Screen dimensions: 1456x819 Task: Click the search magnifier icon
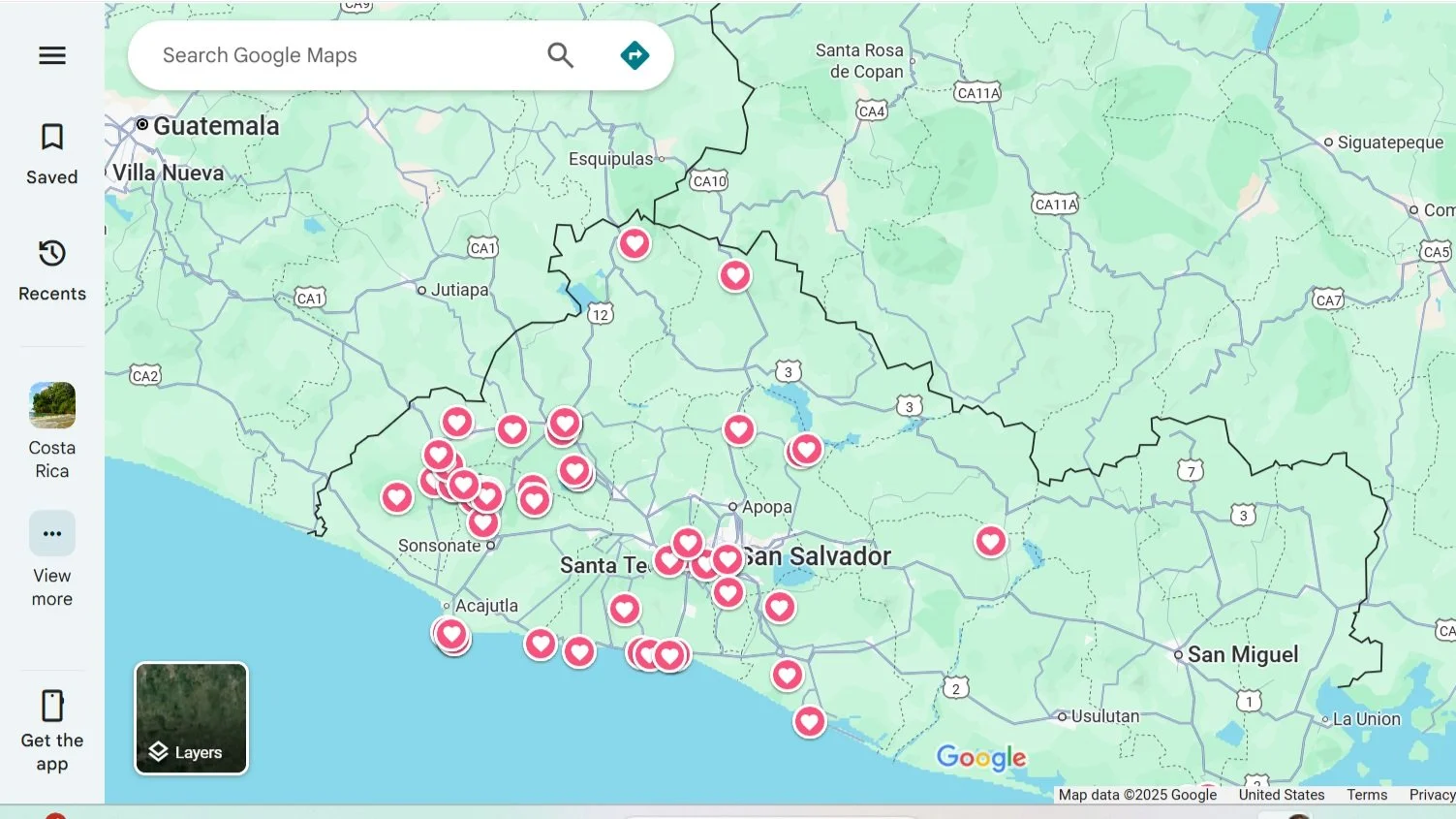[x=560, y=55]
